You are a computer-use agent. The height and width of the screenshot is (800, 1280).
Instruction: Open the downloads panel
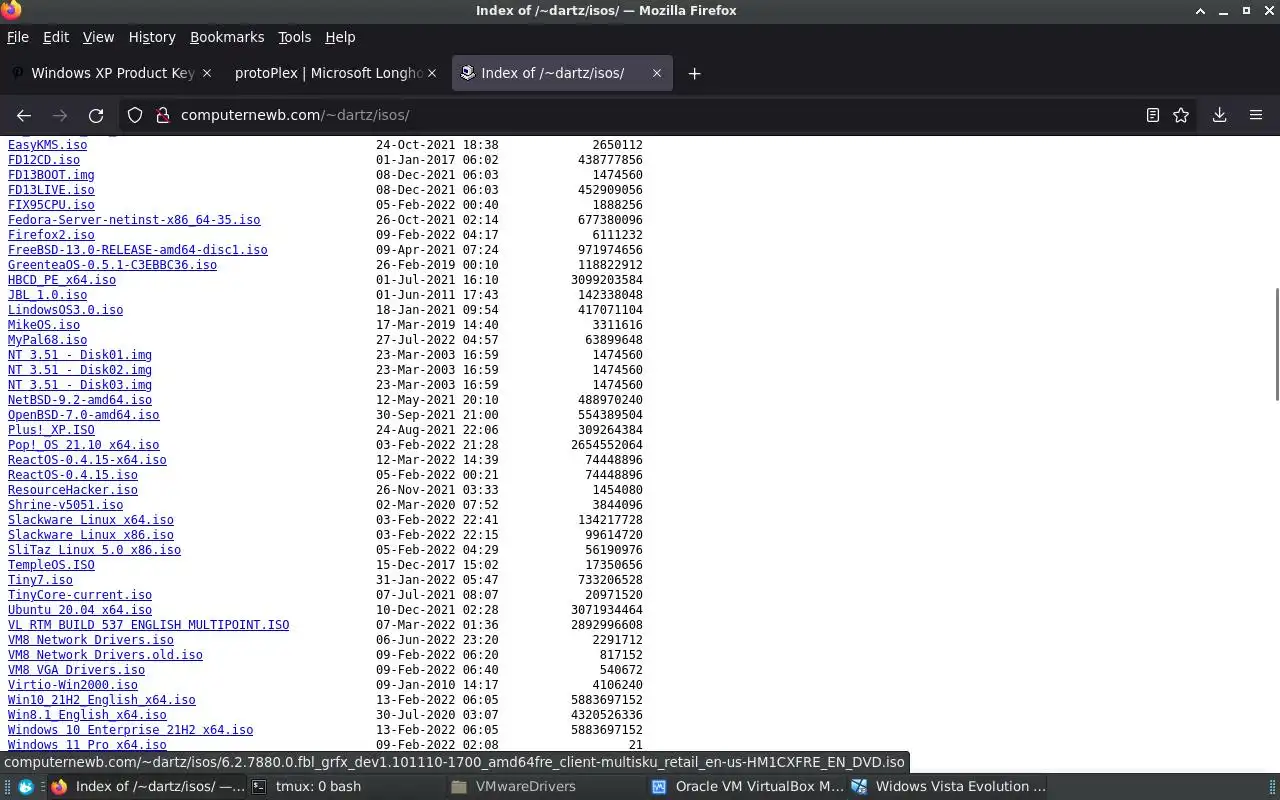(x=1219, y=115)
